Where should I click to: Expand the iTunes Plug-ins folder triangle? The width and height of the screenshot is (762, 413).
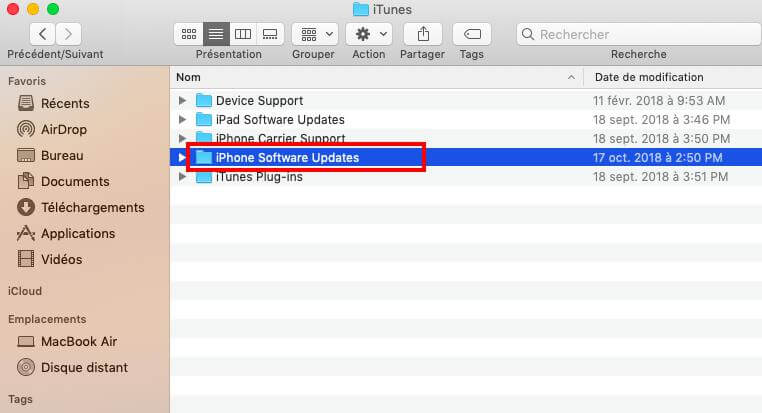182,176
